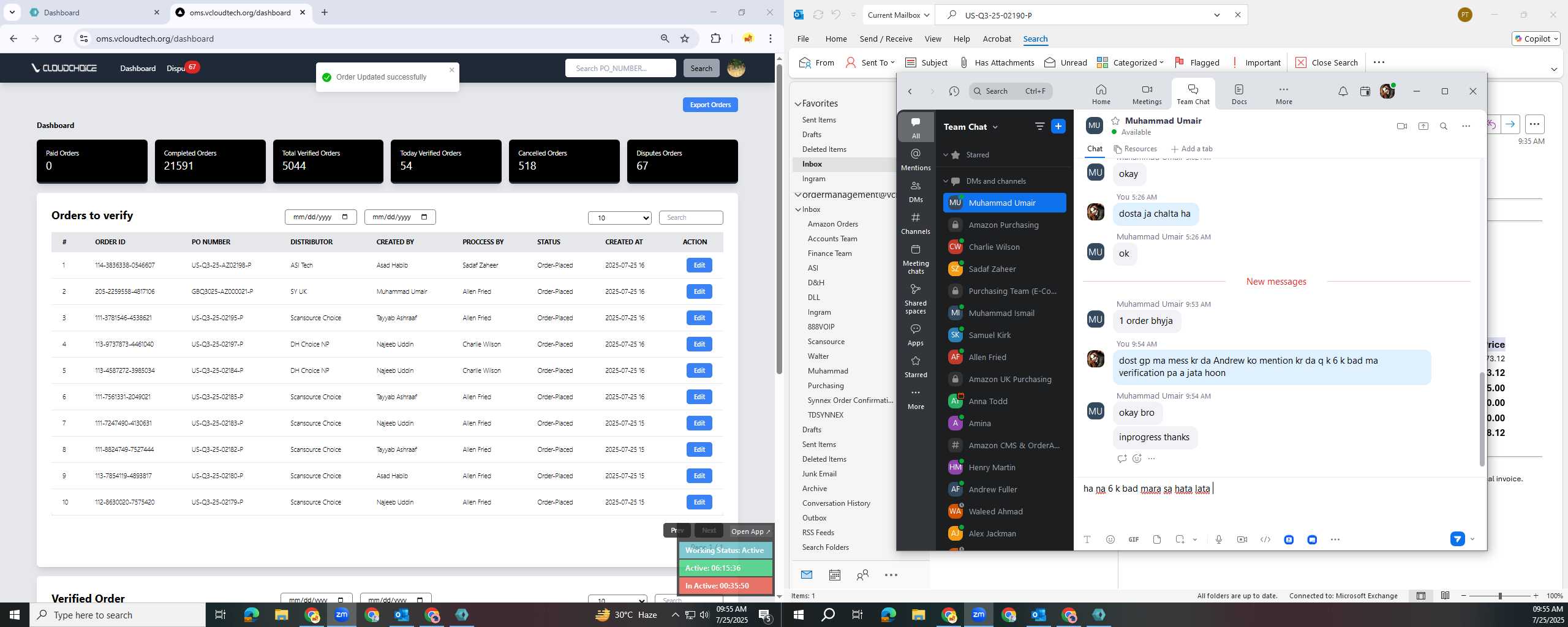Open the Acrobat ribbon tab

(997, 39)
